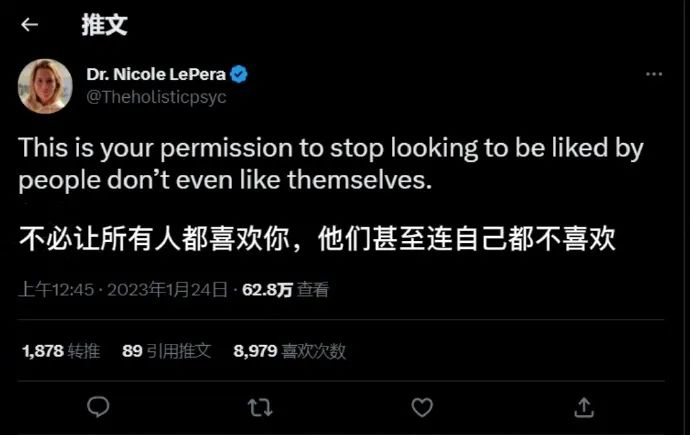Select the English tweet text
Viewport: 690px width, 435px height.
click(331, 164)
